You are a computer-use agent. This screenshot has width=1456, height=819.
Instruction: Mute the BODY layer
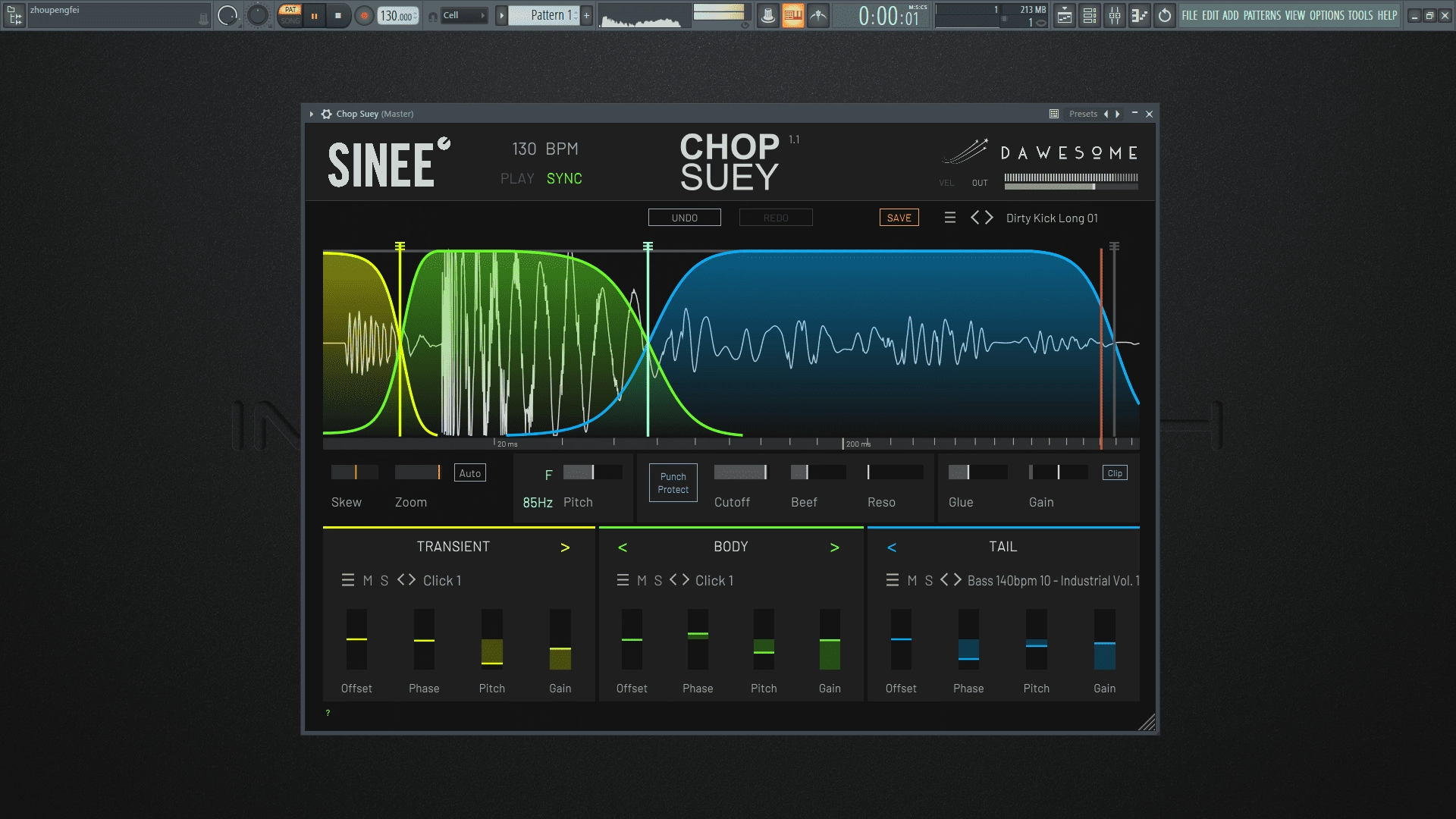642,580
